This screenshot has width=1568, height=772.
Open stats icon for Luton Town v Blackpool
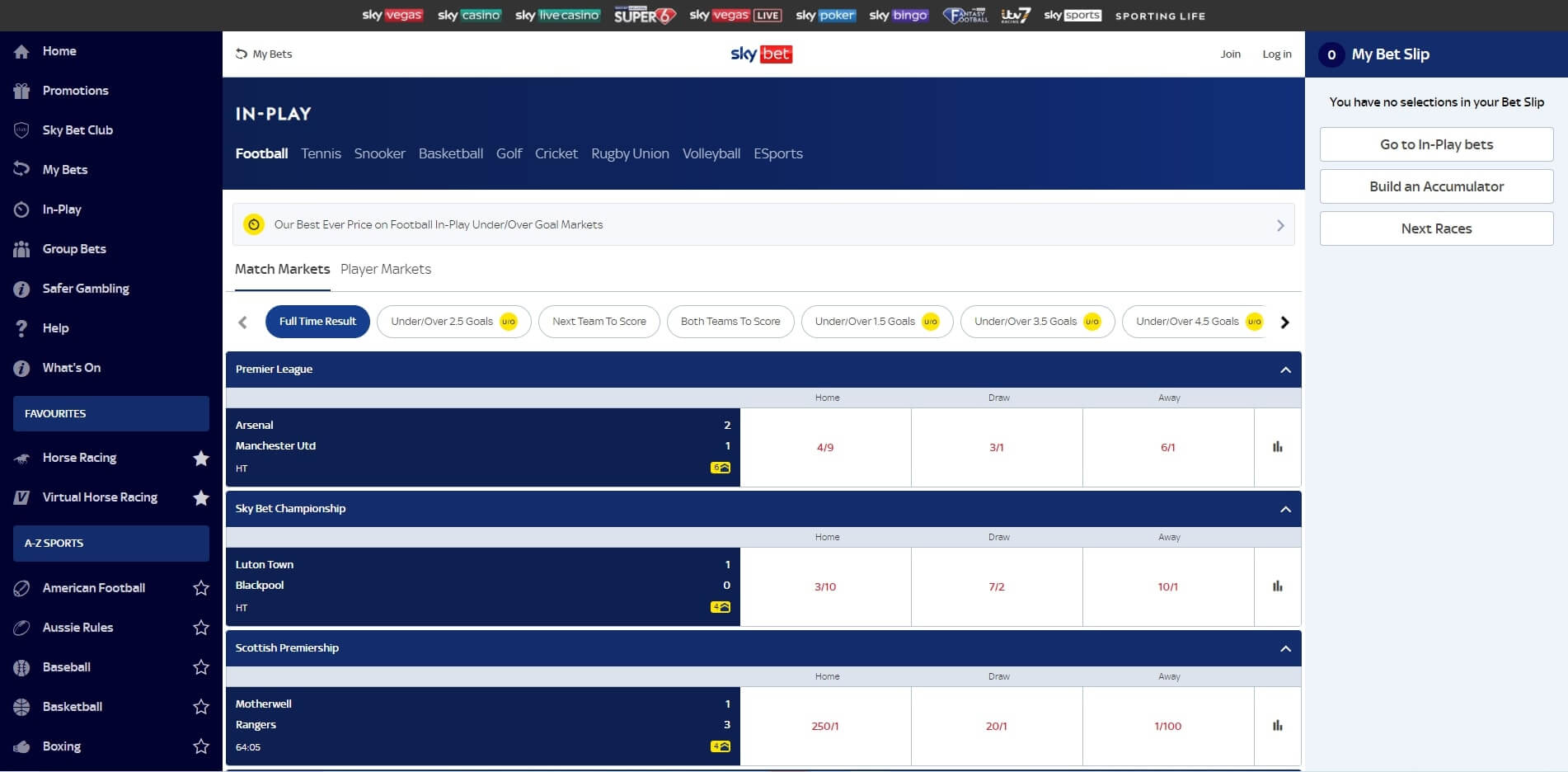pos(1277,586)
